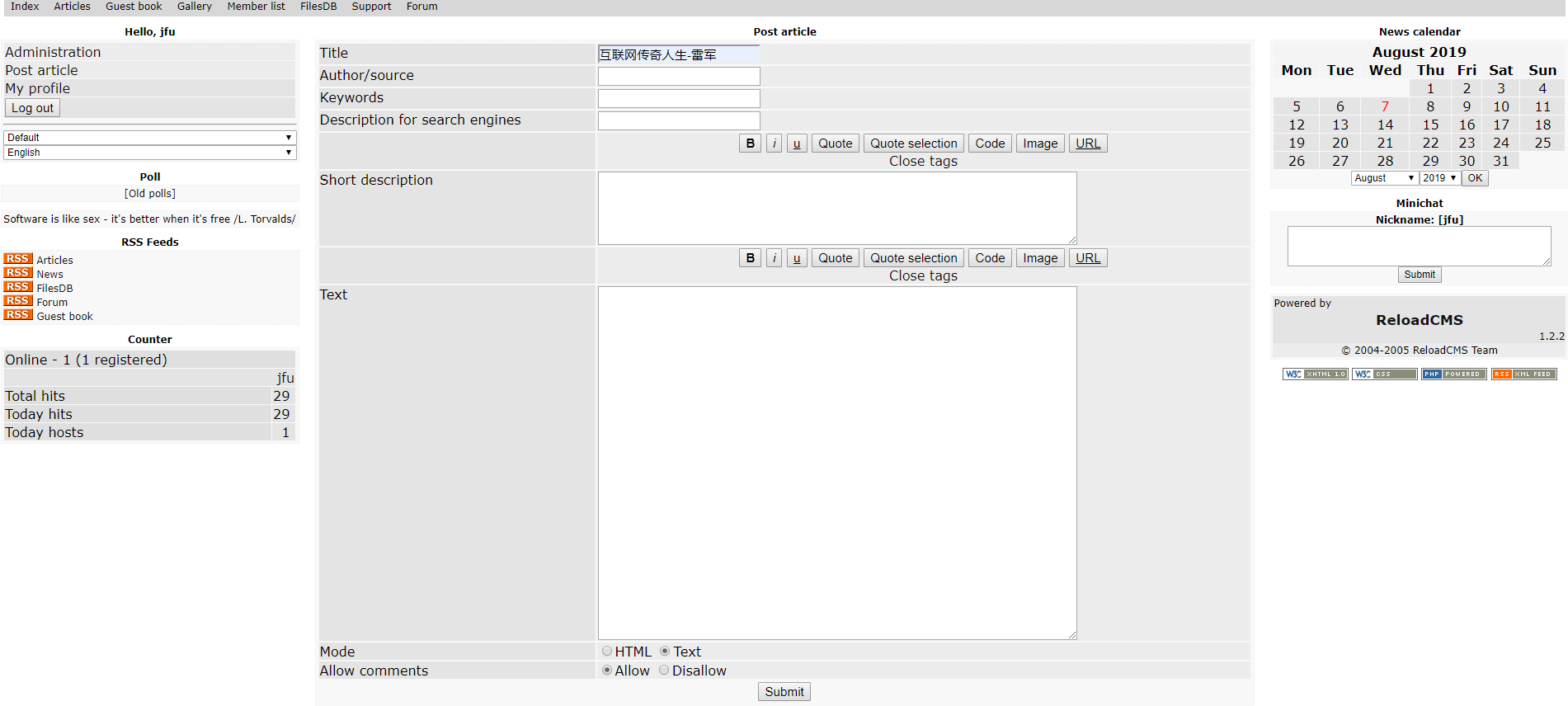Submit the article form

click(x=784, y=692)
